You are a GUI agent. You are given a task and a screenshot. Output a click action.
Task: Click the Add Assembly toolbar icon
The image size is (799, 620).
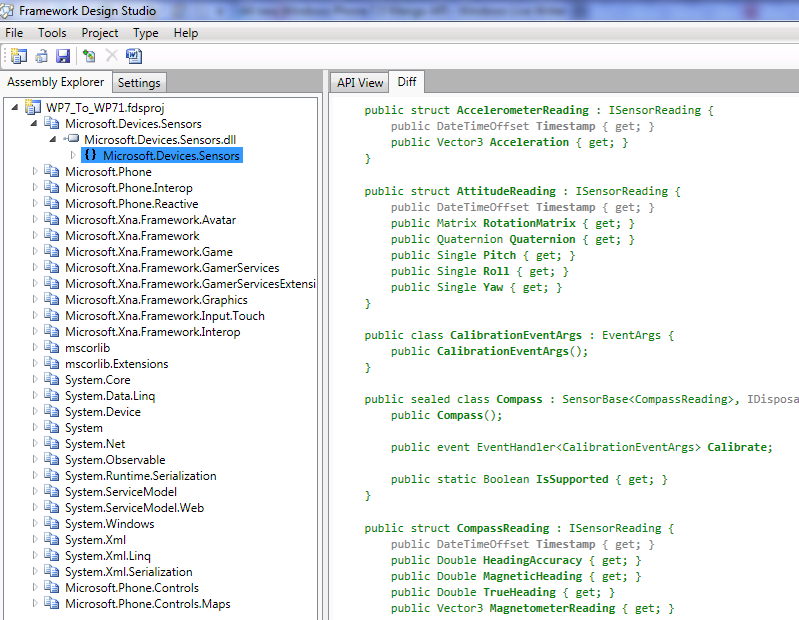point(89,56)
